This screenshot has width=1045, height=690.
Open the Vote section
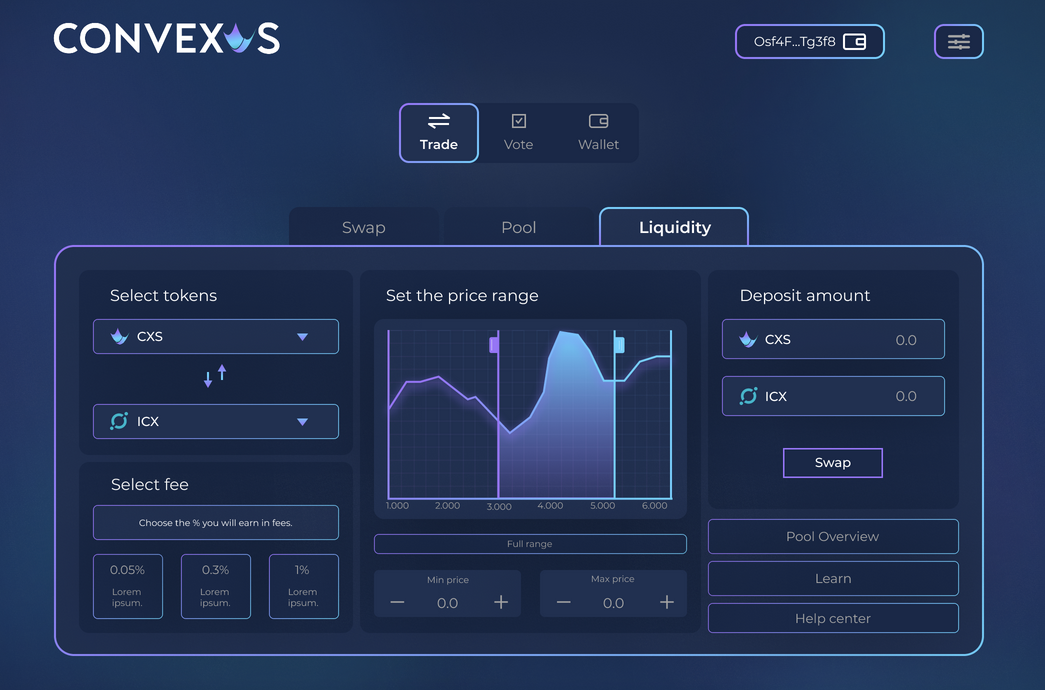click(x=518, y=132)
